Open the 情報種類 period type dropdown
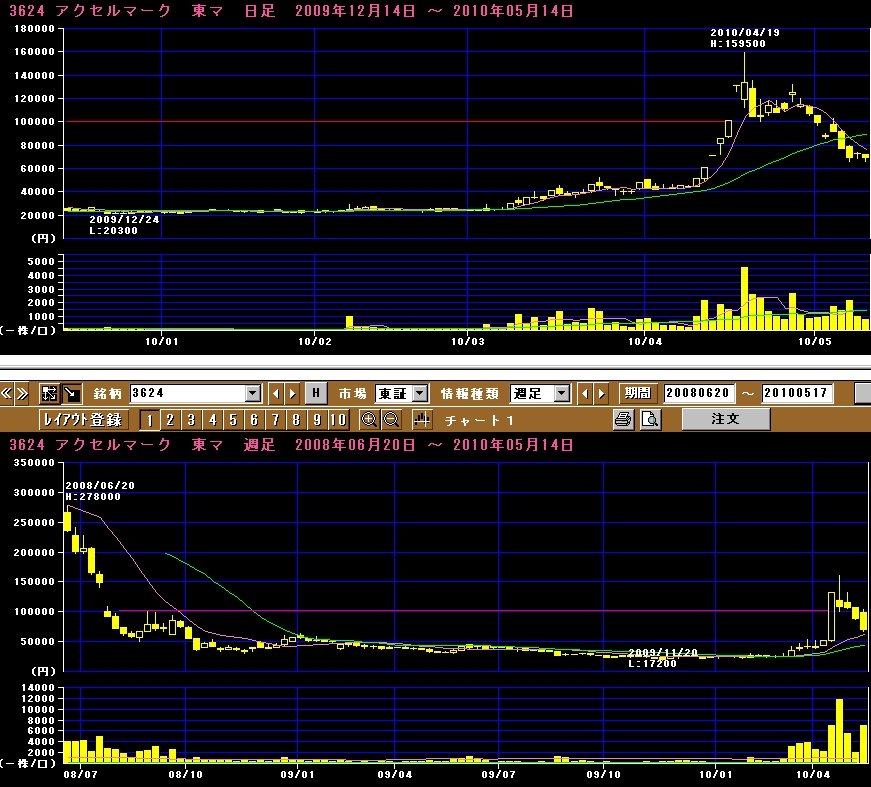Viewport: 871px width, 787px height. pos(561,393)
